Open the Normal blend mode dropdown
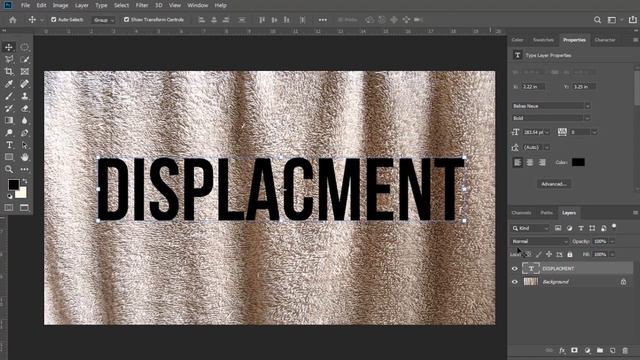 (x=540, y=241)
